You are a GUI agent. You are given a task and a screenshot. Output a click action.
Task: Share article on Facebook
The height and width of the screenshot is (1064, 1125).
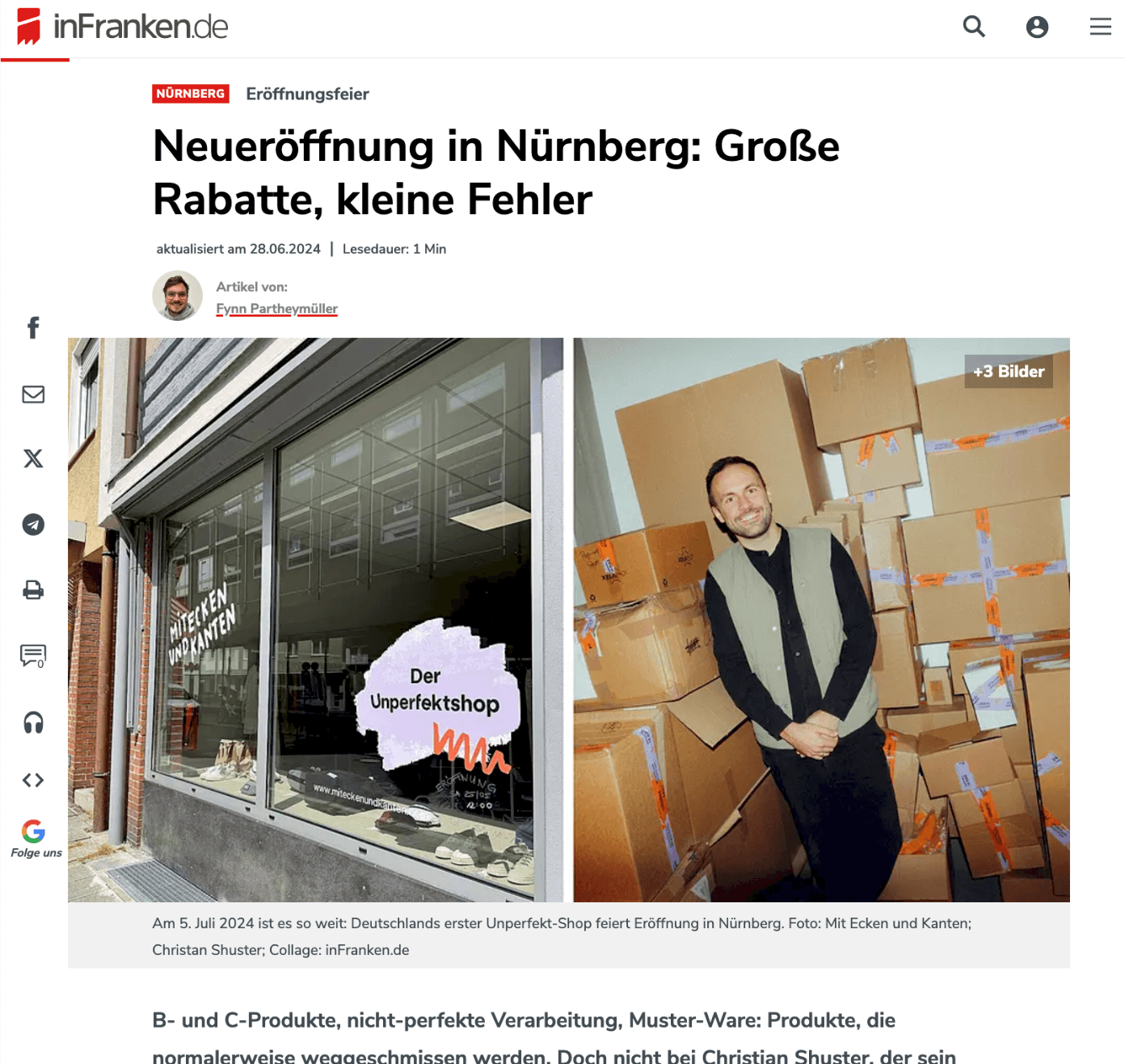click(x=33, y=327)
